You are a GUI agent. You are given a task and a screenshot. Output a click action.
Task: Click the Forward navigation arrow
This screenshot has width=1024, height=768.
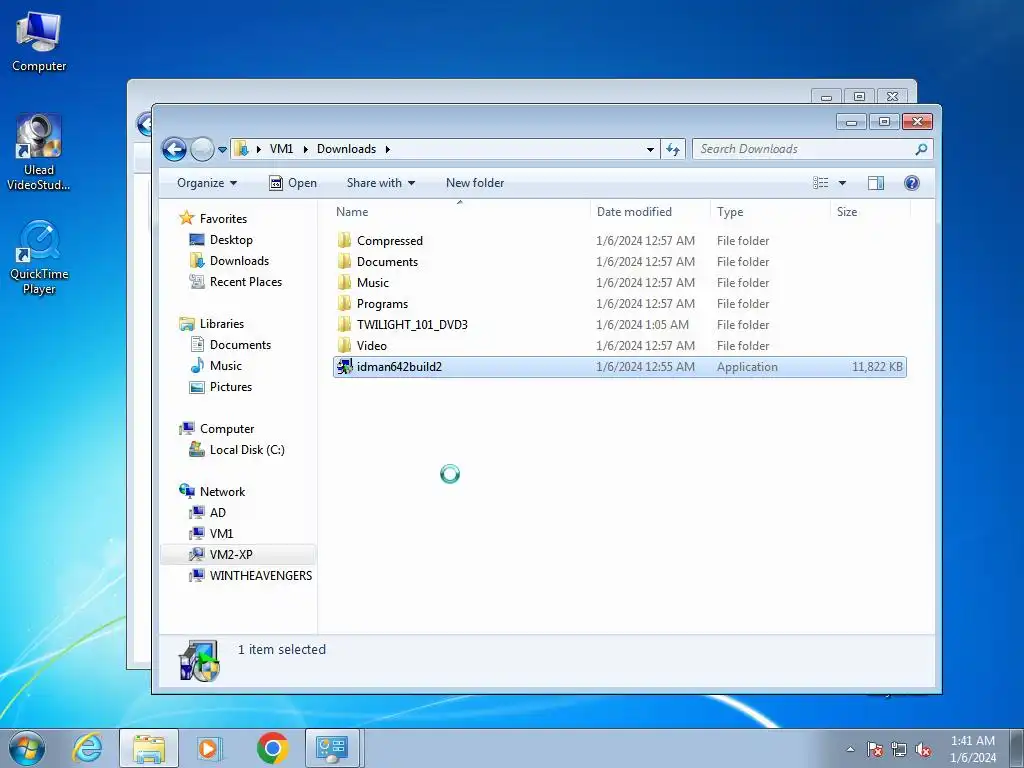click(x=202, y=150)
